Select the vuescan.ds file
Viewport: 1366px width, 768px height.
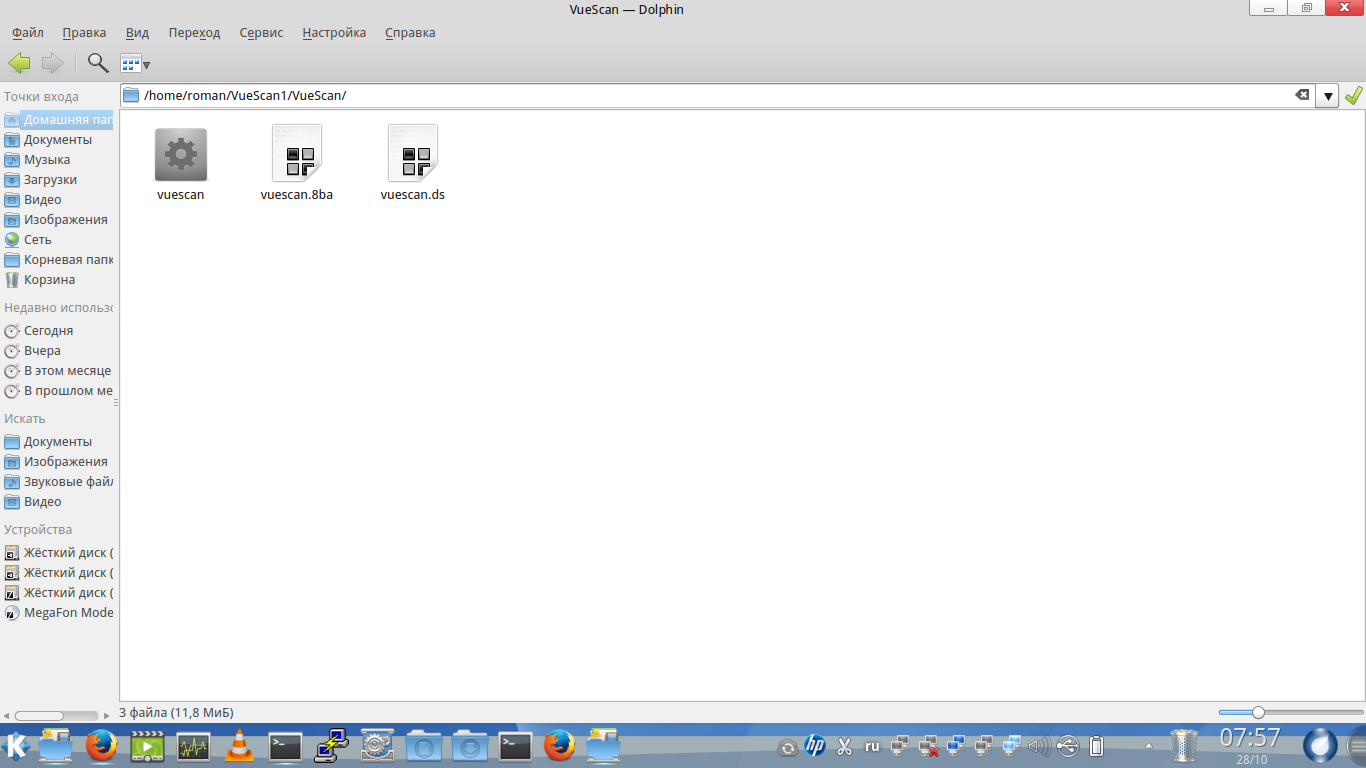tap(413, 164)
